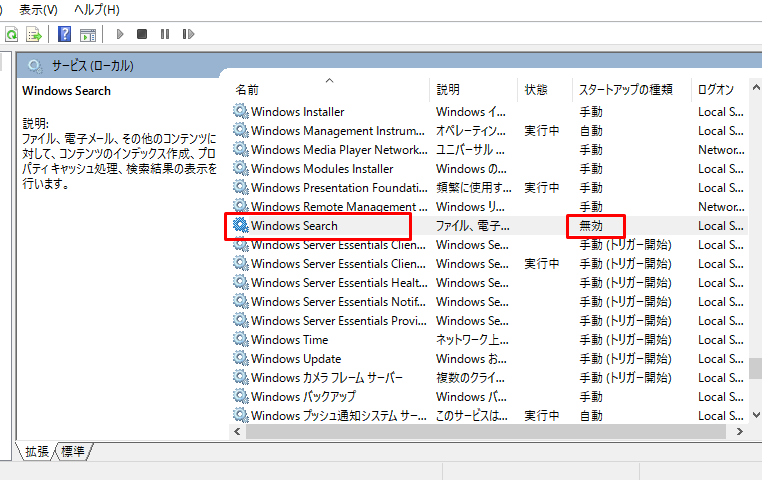768x486 pixels.
Task: Restart the service with the restart button
Action: (188, 34)
